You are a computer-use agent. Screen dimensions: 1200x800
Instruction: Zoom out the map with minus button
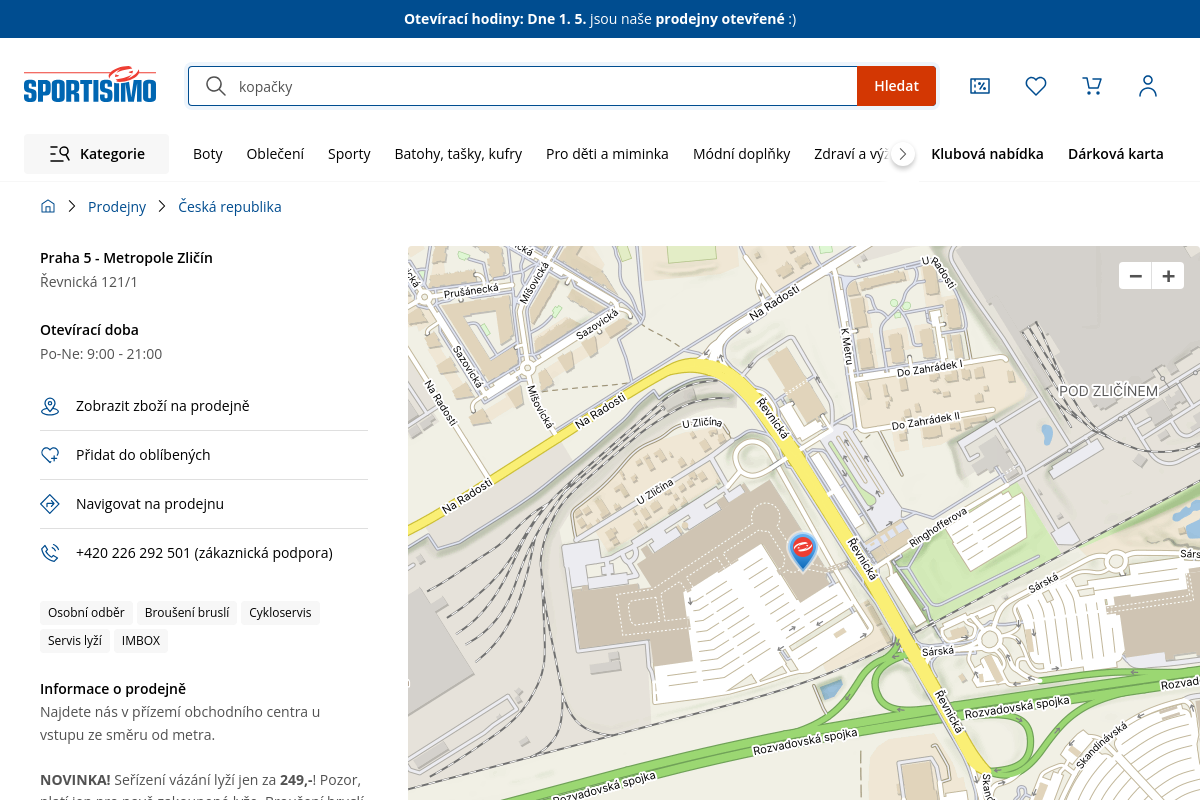(1135, 276)
